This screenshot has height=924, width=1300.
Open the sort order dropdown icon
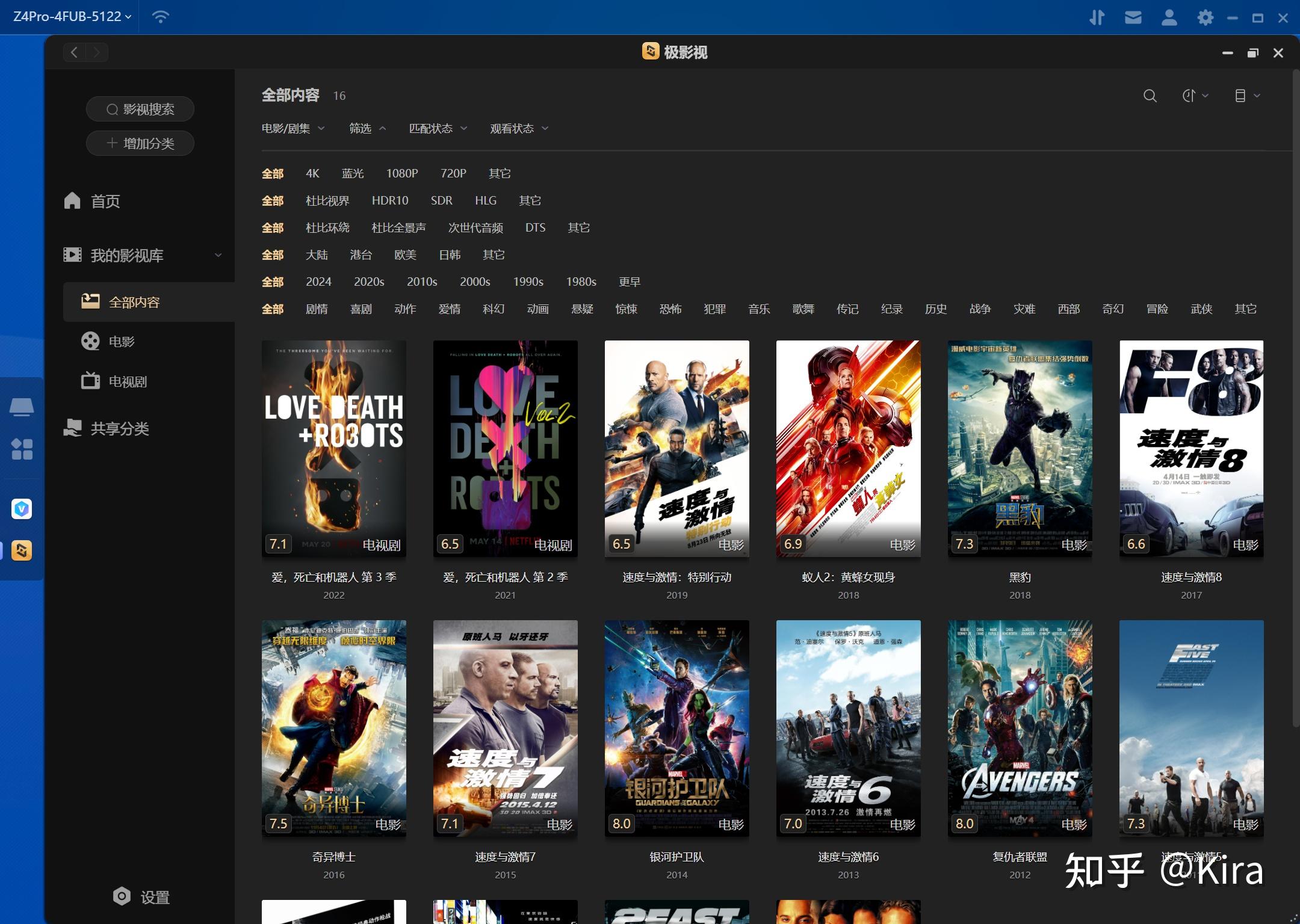tap(1195, 96)
